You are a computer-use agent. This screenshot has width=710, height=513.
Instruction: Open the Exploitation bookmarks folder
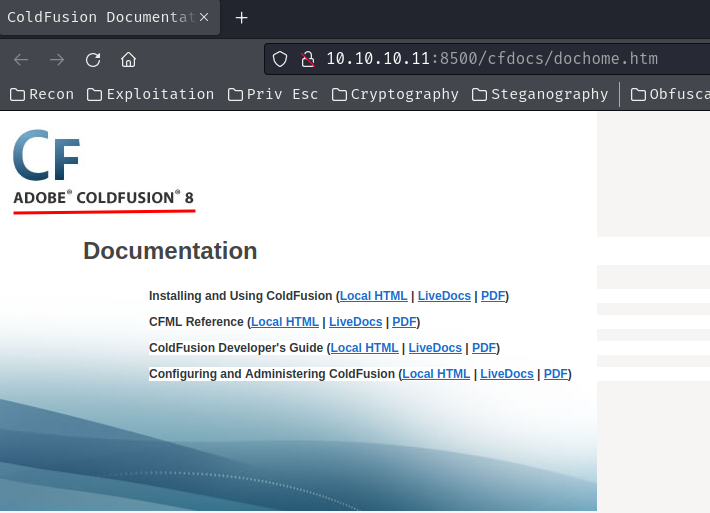coord(150,94)
